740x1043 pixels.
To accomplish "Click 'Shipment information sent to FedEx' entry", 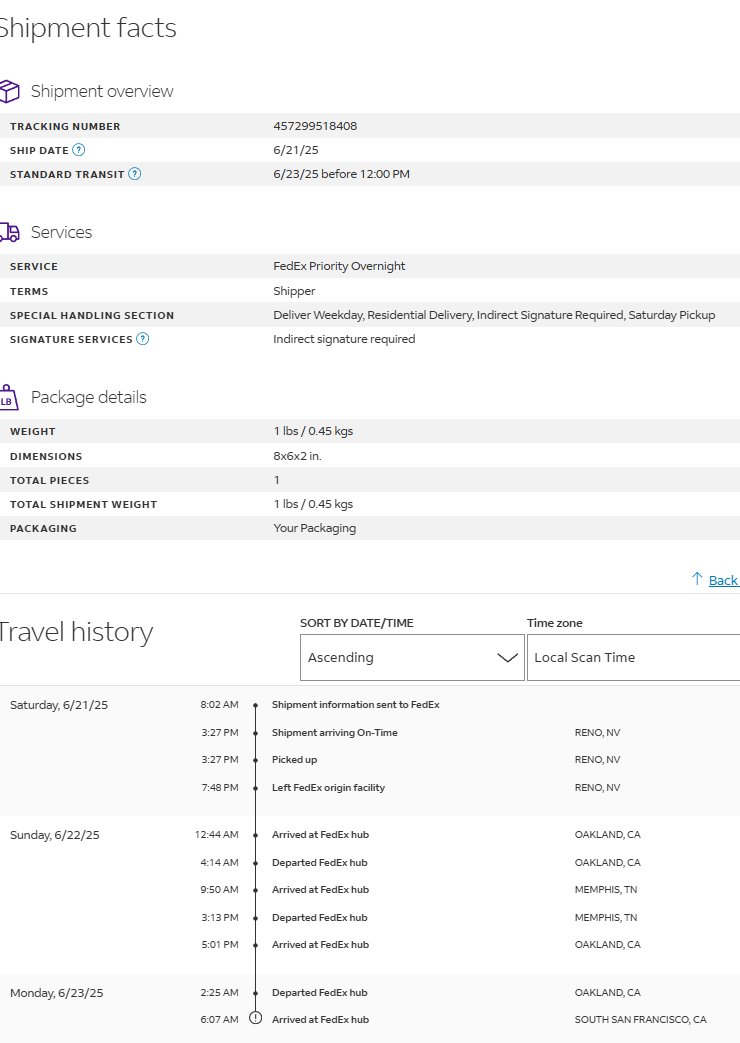I will 355,704.
